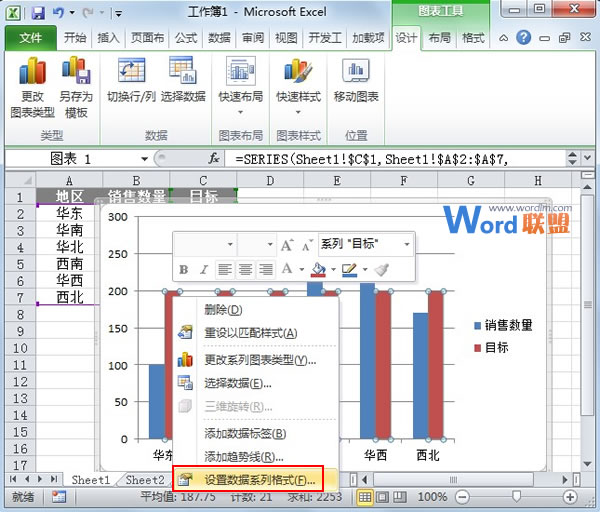Open font name dropdown in mini toolbar
600x512 pixels.
(230, 244)
